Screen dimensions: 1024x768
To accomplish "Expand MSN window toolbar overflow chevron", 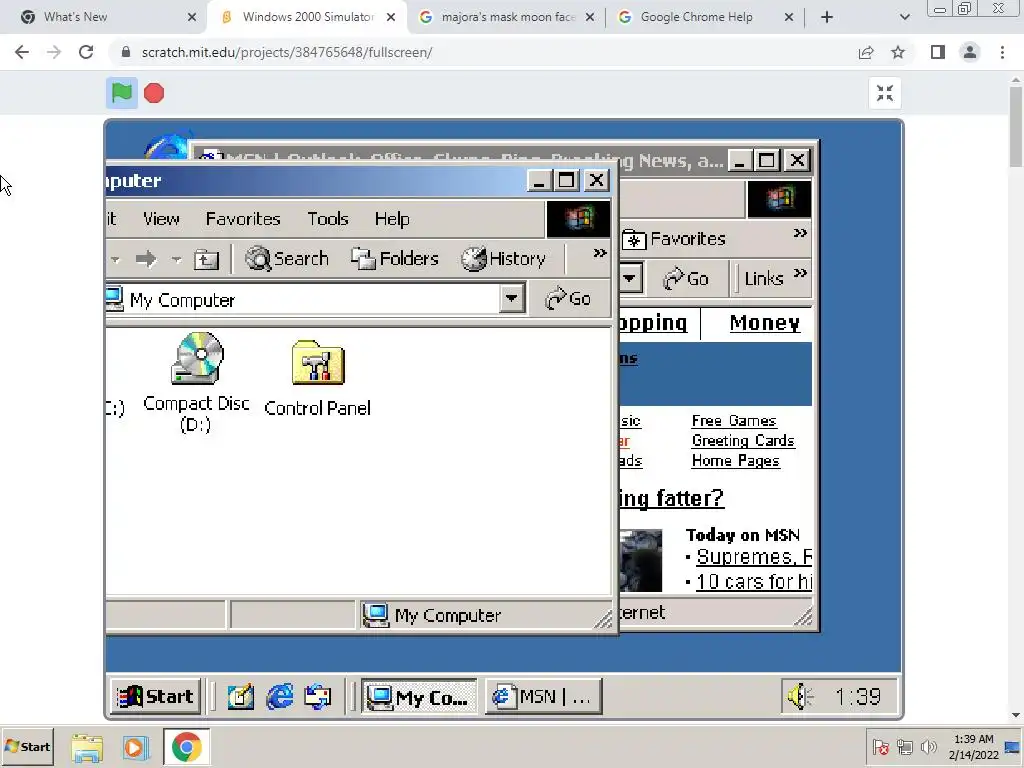I will (x=800, y=233).
